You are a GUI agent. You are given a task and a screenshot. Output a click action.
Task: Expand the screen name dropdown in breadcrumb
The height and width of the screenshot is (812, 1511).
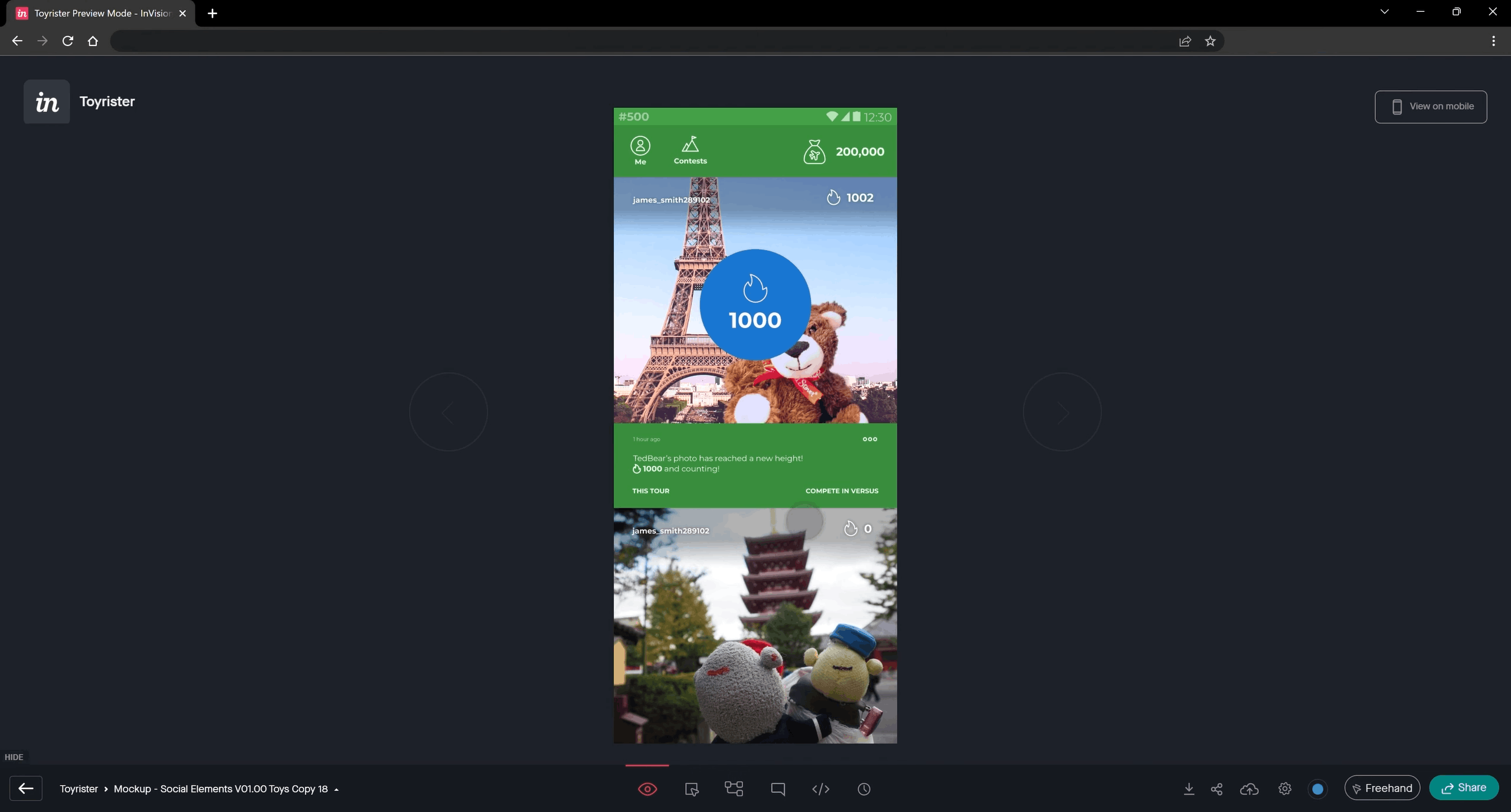pyautogui.click(x=336, y=790)
